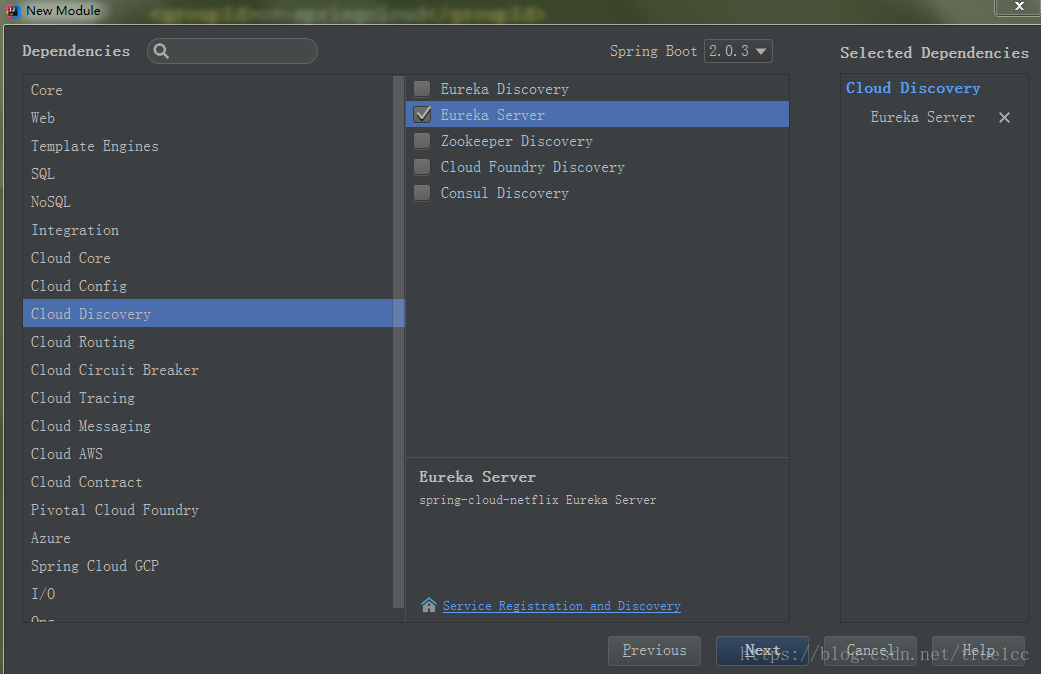
Task: Tick the Cloud Foundry Discovery checkbox
Action: coord(422,166)
